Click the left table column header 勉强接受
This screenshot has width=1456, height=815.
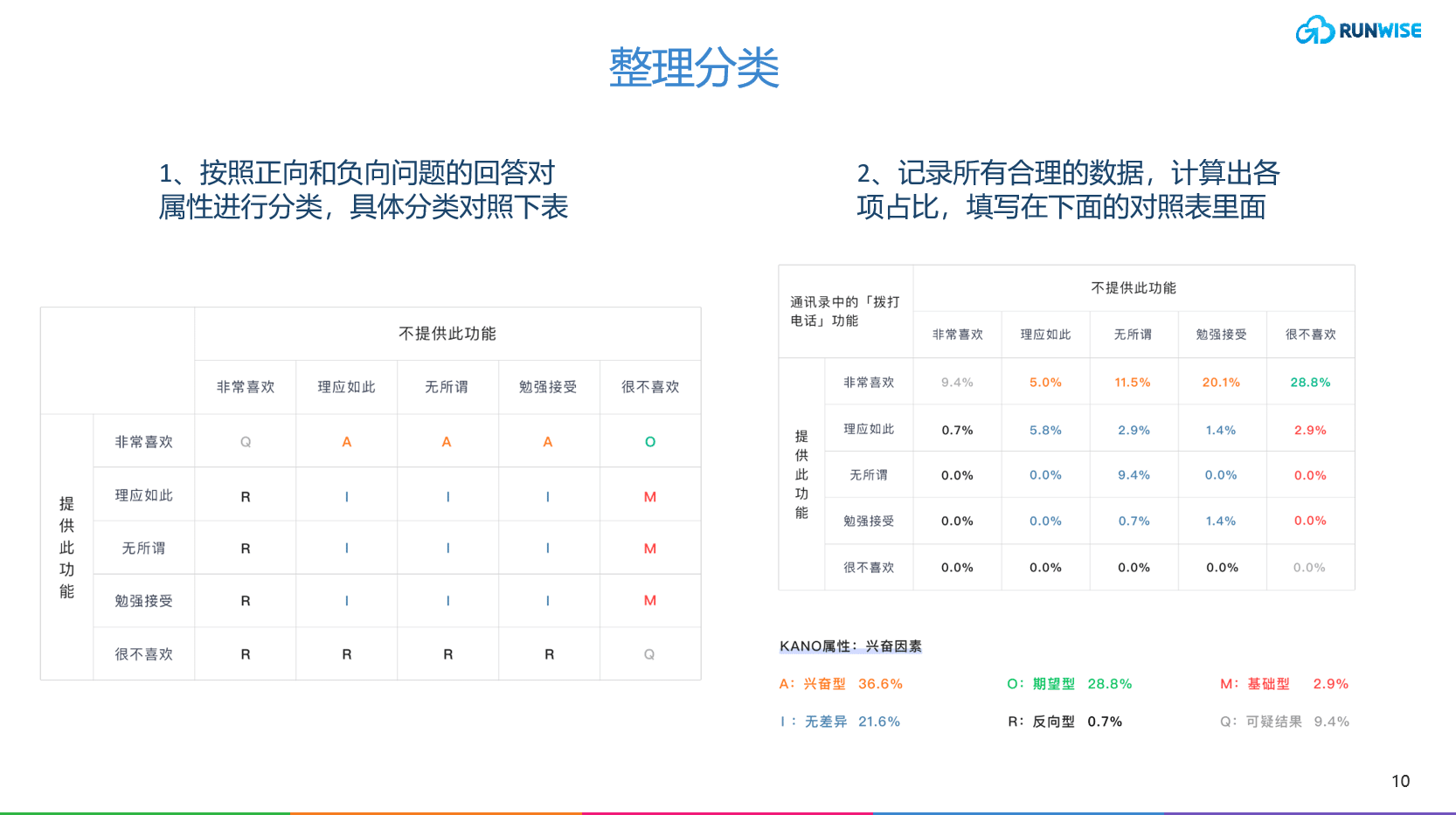click(548, 387)
